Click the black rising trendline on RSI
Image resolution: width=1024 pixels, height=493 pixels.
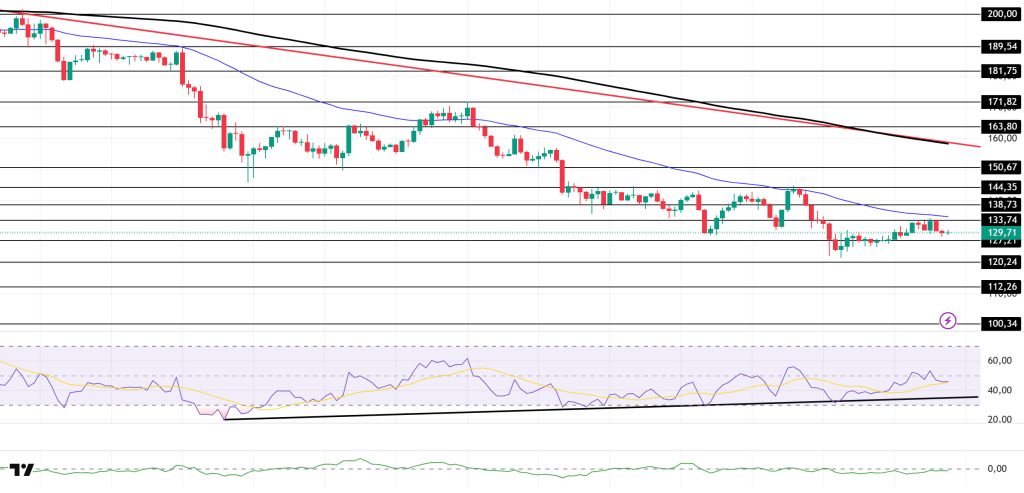click(x=600, y=408)
